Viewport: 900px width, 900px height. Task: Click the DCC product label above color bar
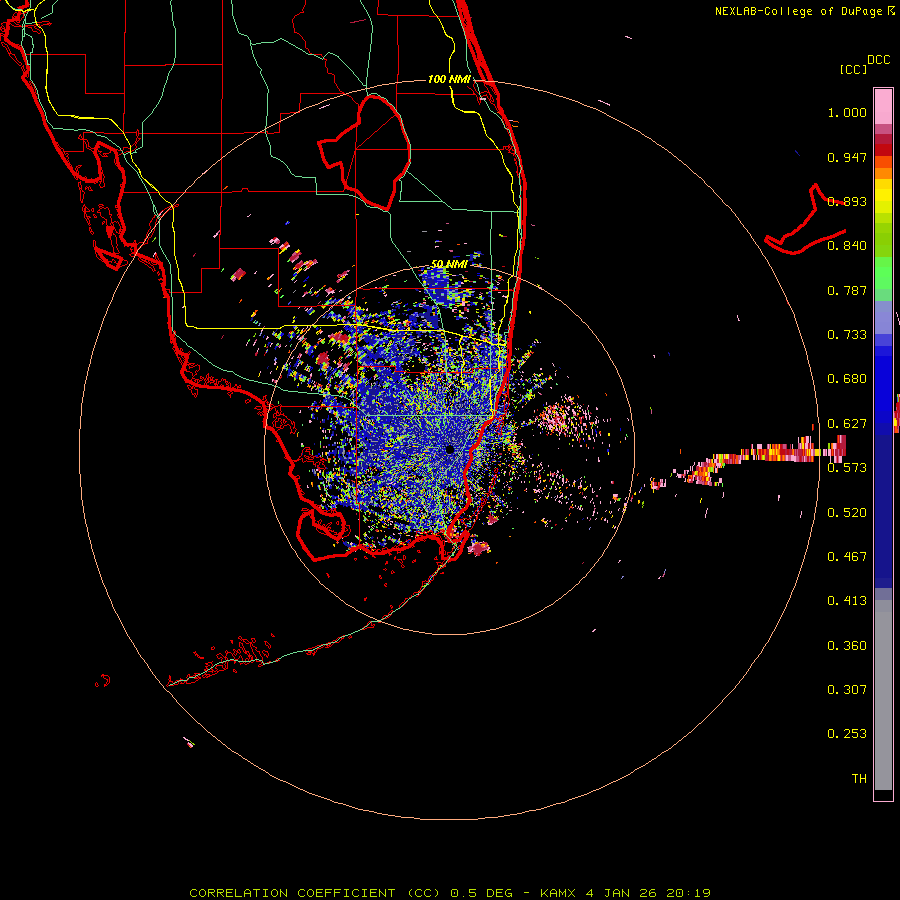(879, 60)
